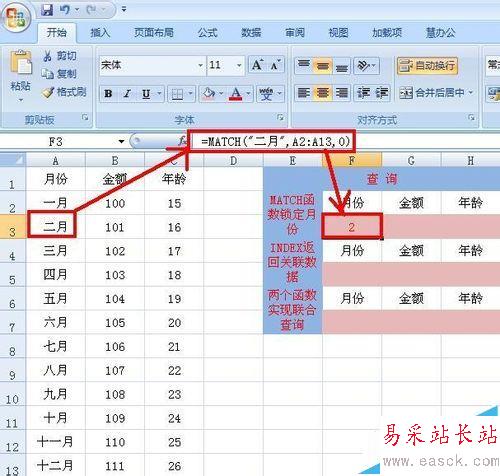Align text to middle vertically

(x=322, y=65)
